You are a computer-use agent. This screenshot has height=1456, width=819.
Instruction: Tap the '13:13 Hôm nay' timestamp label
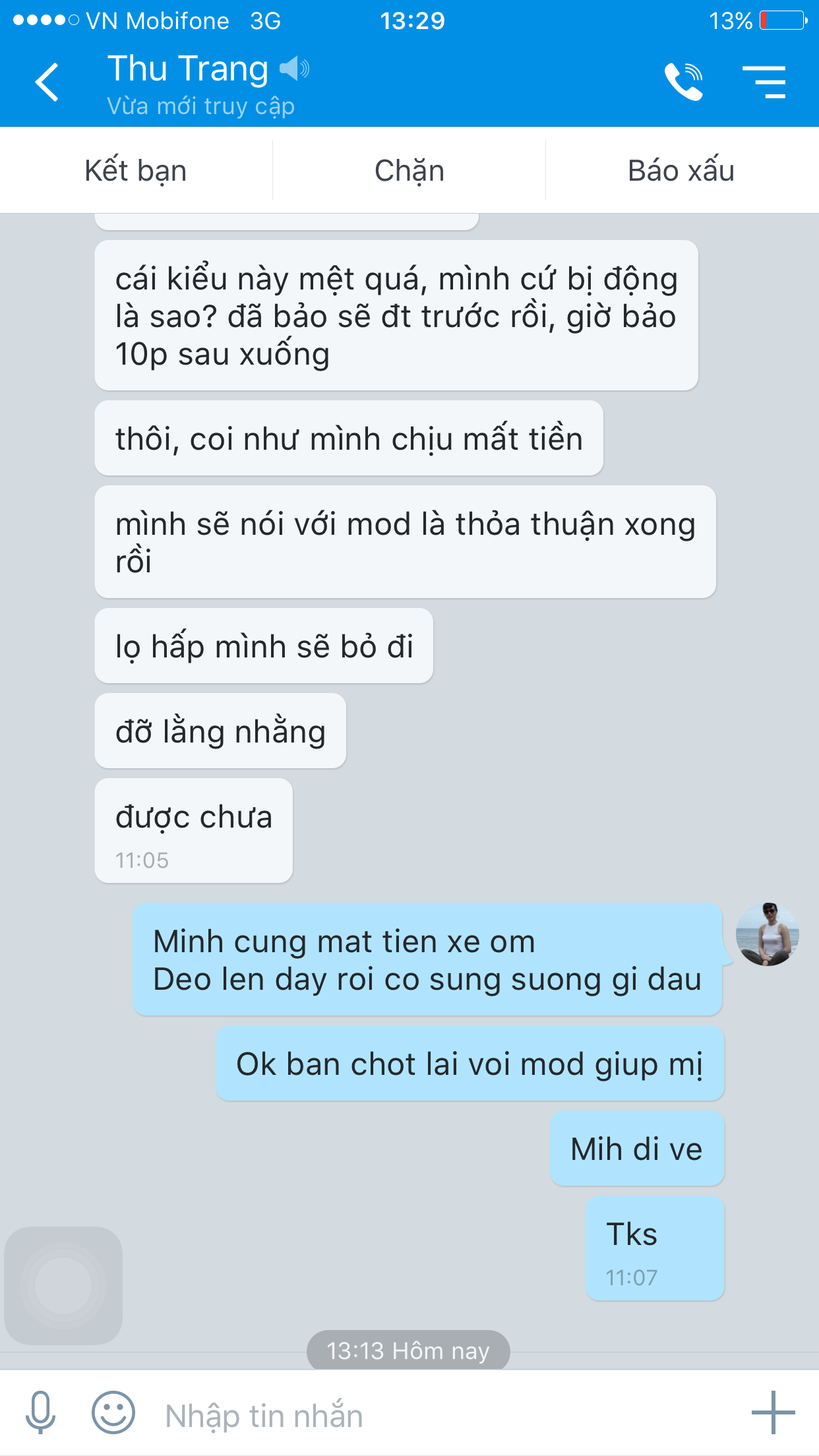tap(408, 1350)
